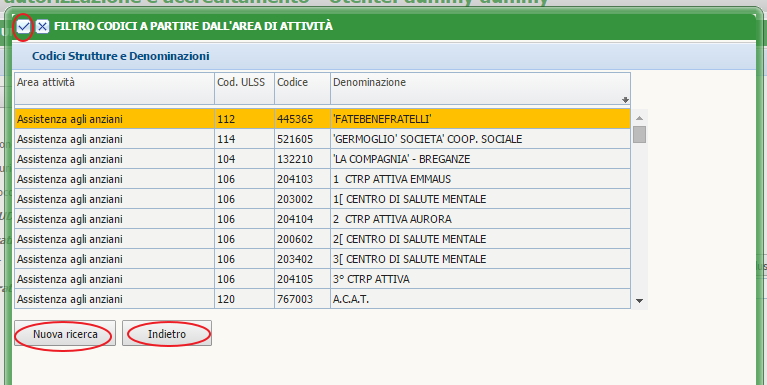
Task: Click Area attività cell in A.C.A.T. row
Action: point(114,299)
